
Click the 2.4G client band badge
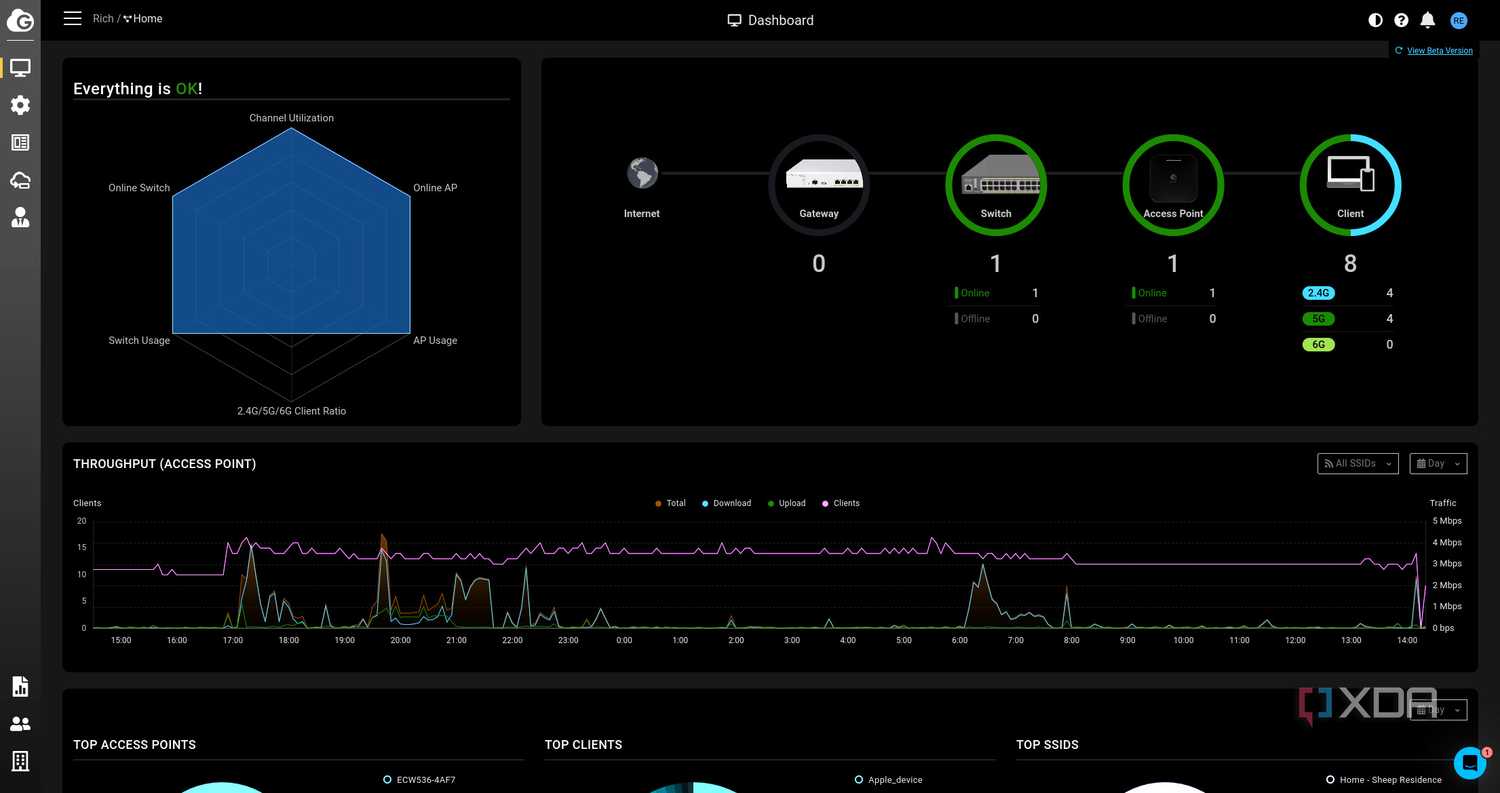pyautogui.click(x=1318, y=293)
